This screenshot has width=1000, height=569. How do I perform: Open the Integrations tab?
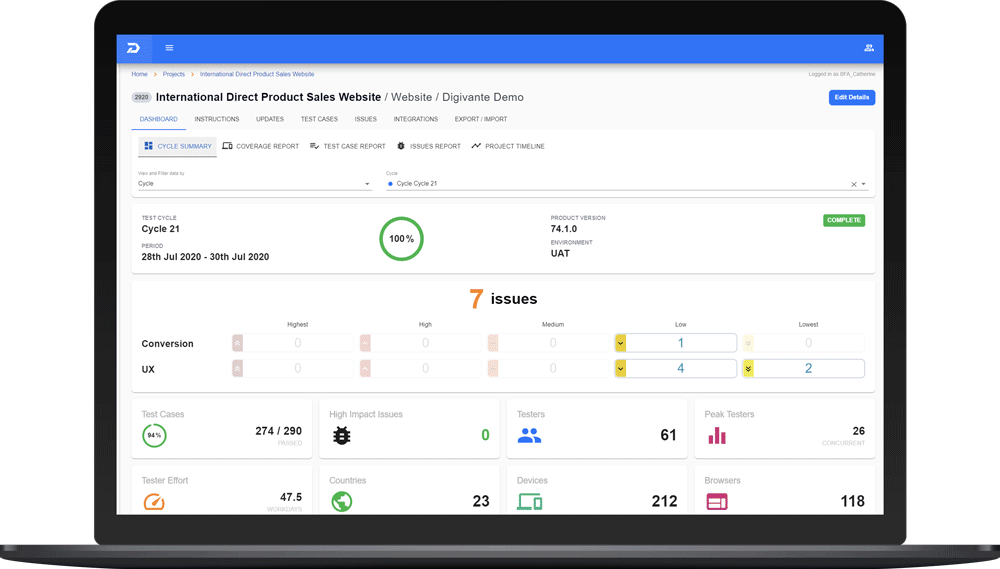click(416, 119)
